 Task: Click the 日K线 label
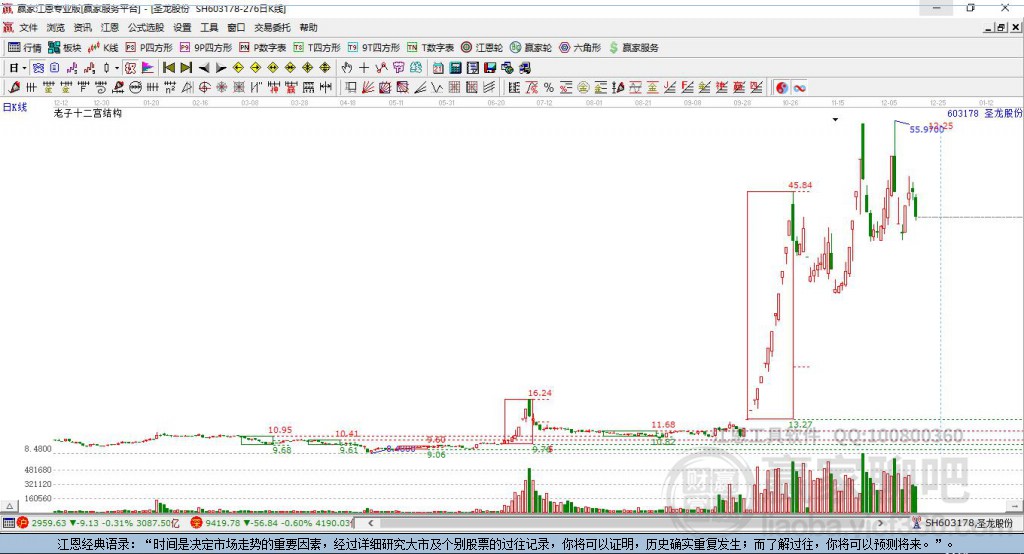click(15, 107)
